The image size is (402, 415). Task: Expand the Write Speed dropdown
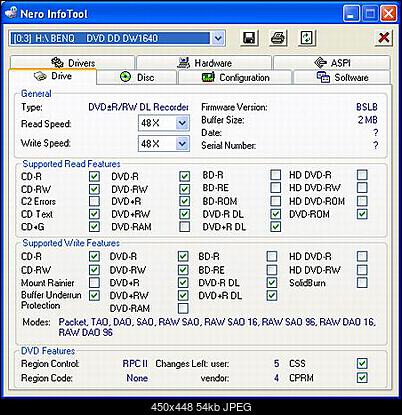[182, 144]
